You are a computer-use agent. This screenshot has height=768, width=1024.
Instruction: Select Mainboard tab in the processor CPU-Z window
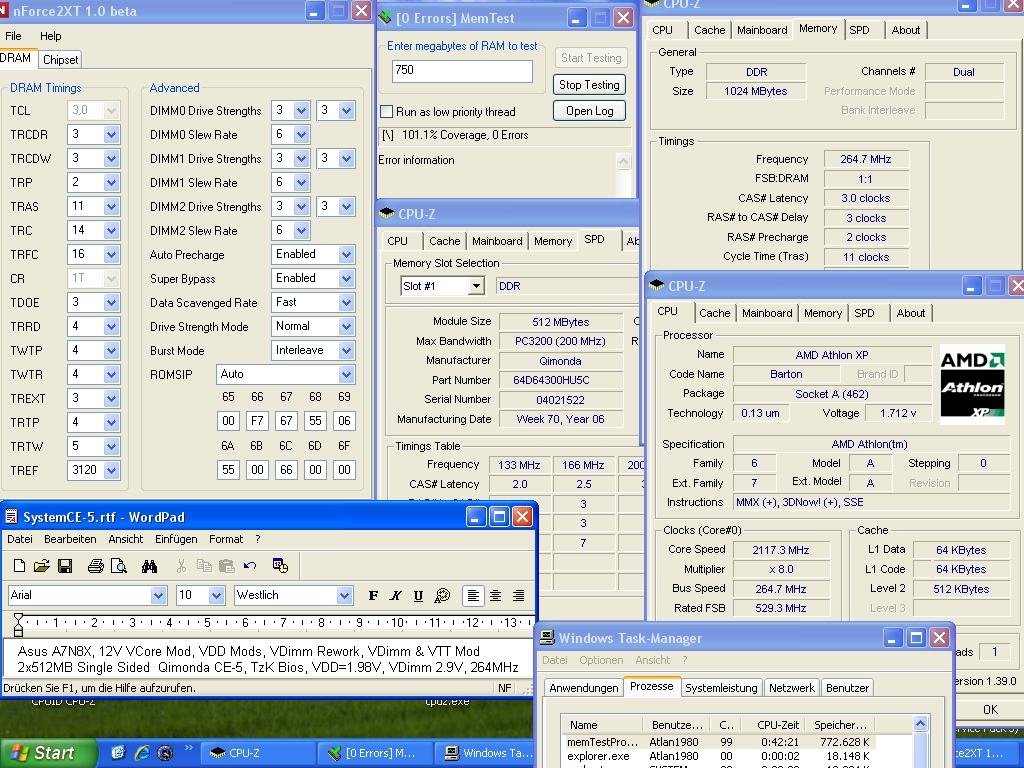767,313
